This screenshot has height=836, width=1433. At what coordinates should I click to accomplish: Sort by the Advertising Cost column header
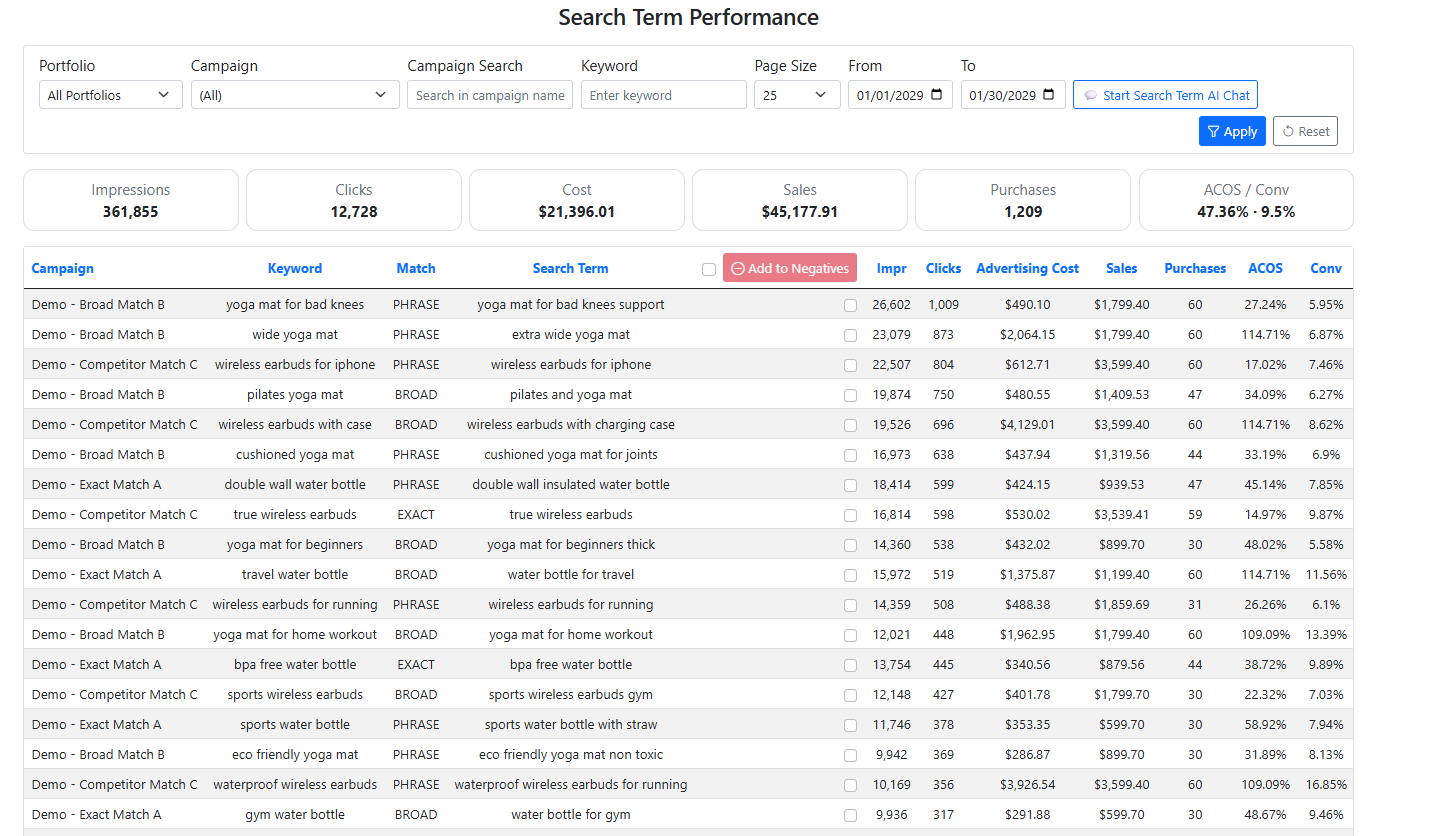(x=1027, y=268)
